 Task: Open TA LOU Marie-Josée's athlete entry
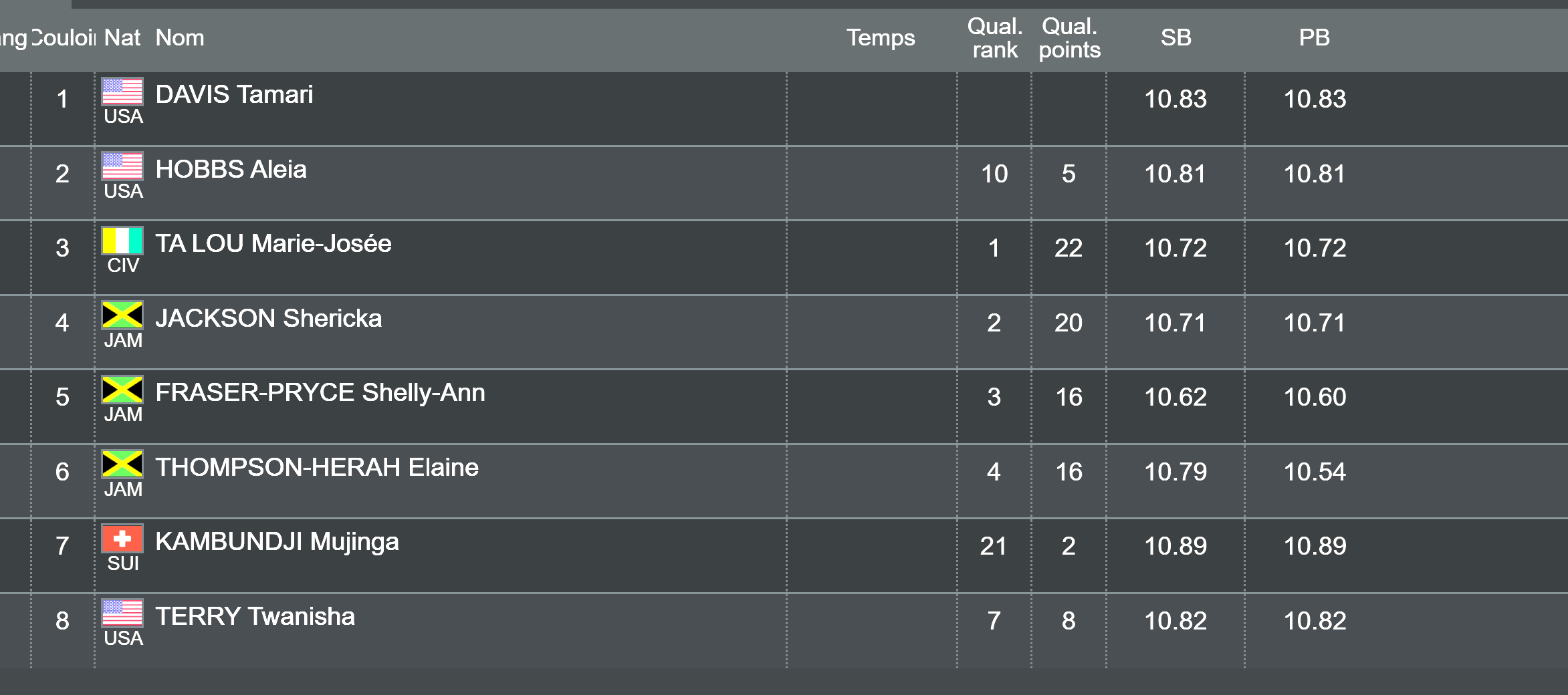click(273, 244)
